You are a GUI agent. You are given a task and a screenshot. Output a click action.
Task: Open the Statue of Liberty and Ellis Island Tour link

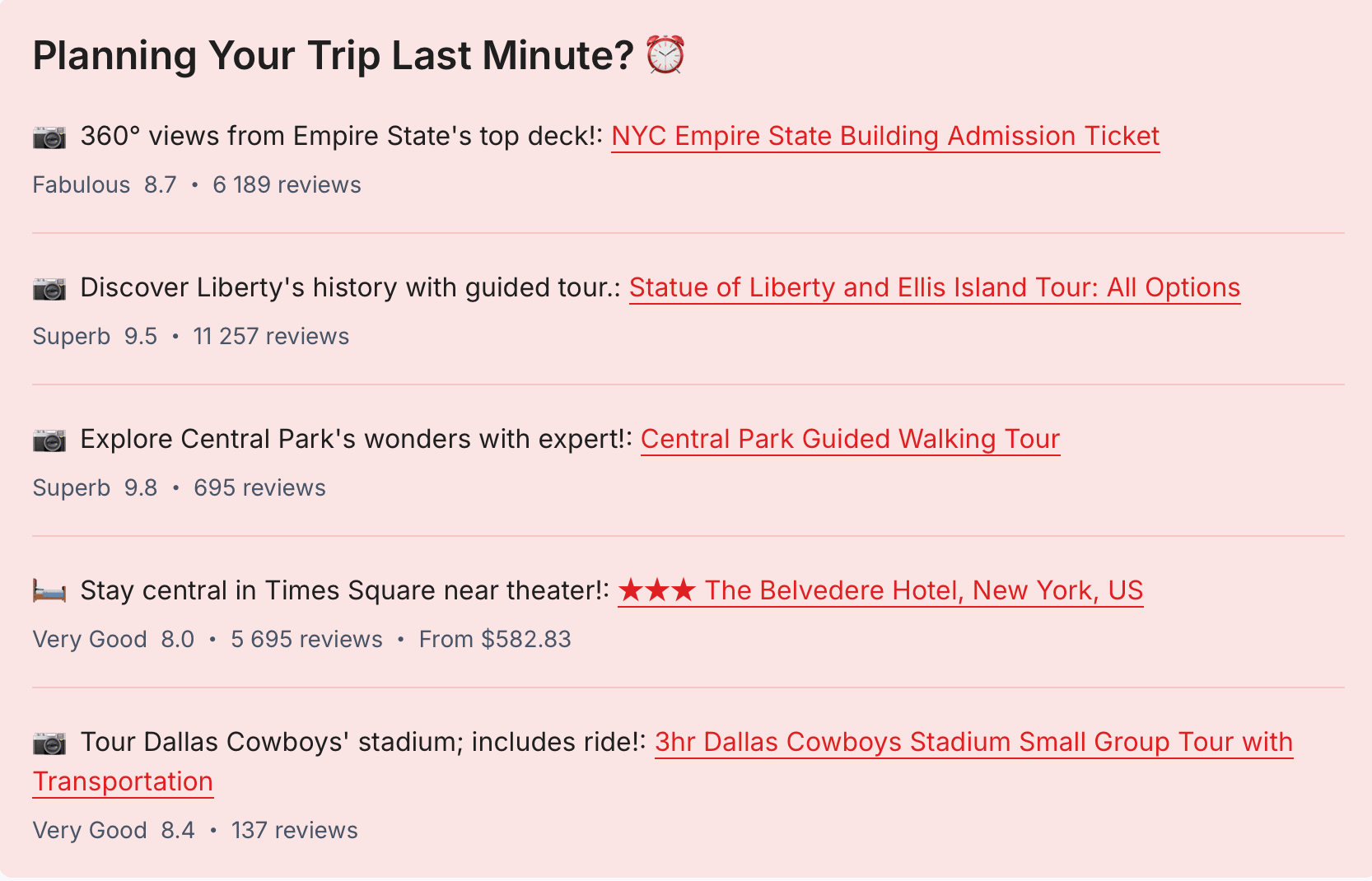(x=935, y=287)
